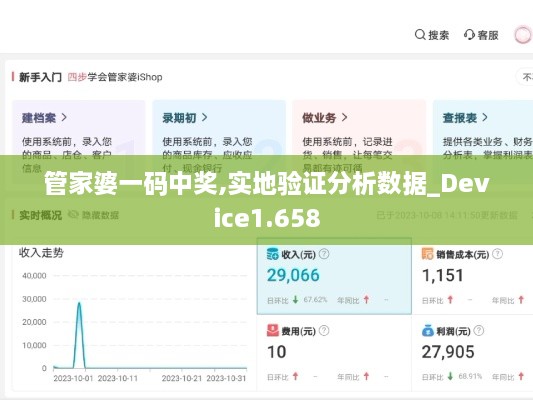
Task: Click the 利润(元) money bag icon
Action: click(x=428, y=330)
